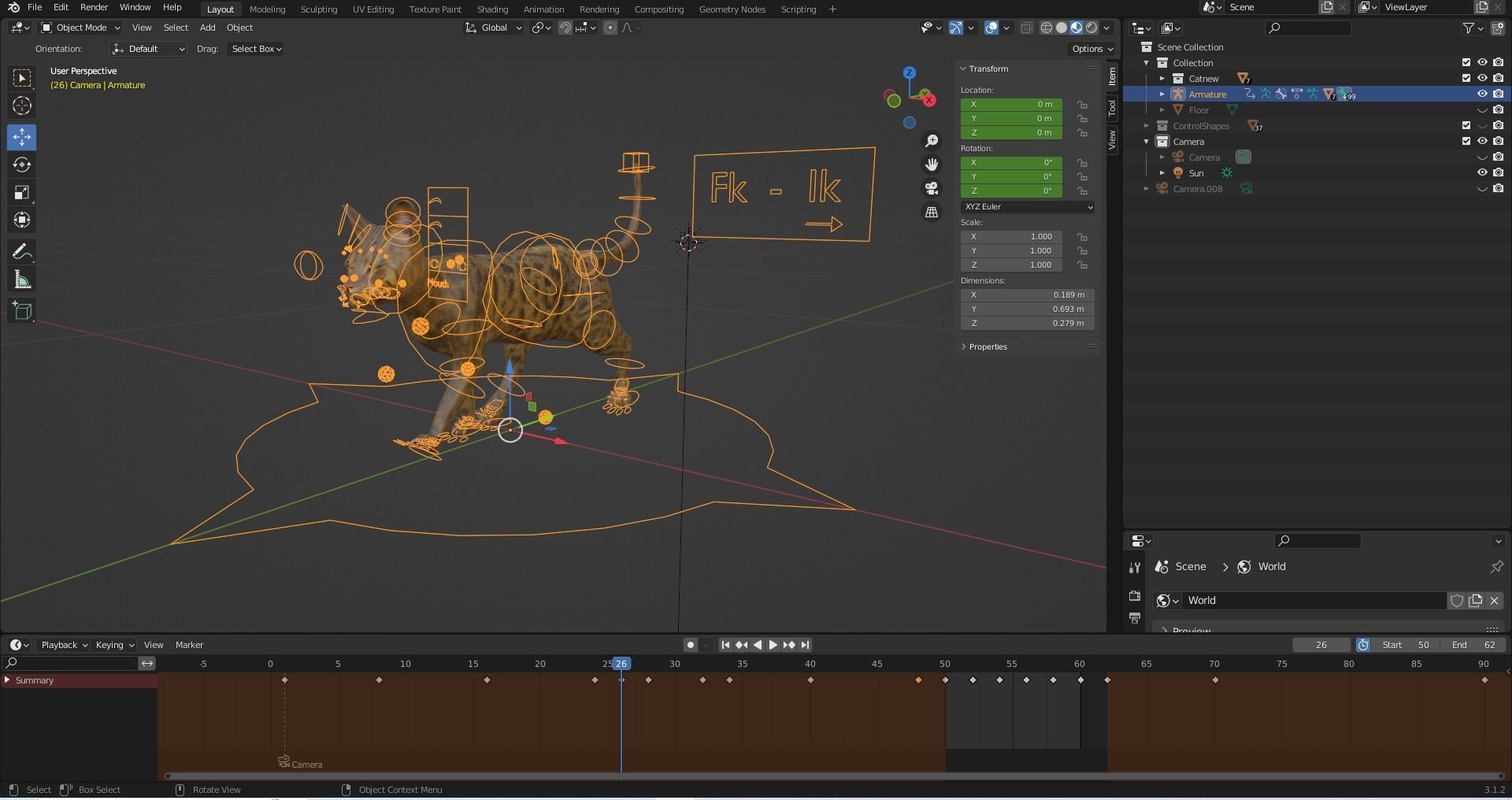Open the Output properties tab icon
The width and height of the screenshot is (1512, 800).
1134,617
